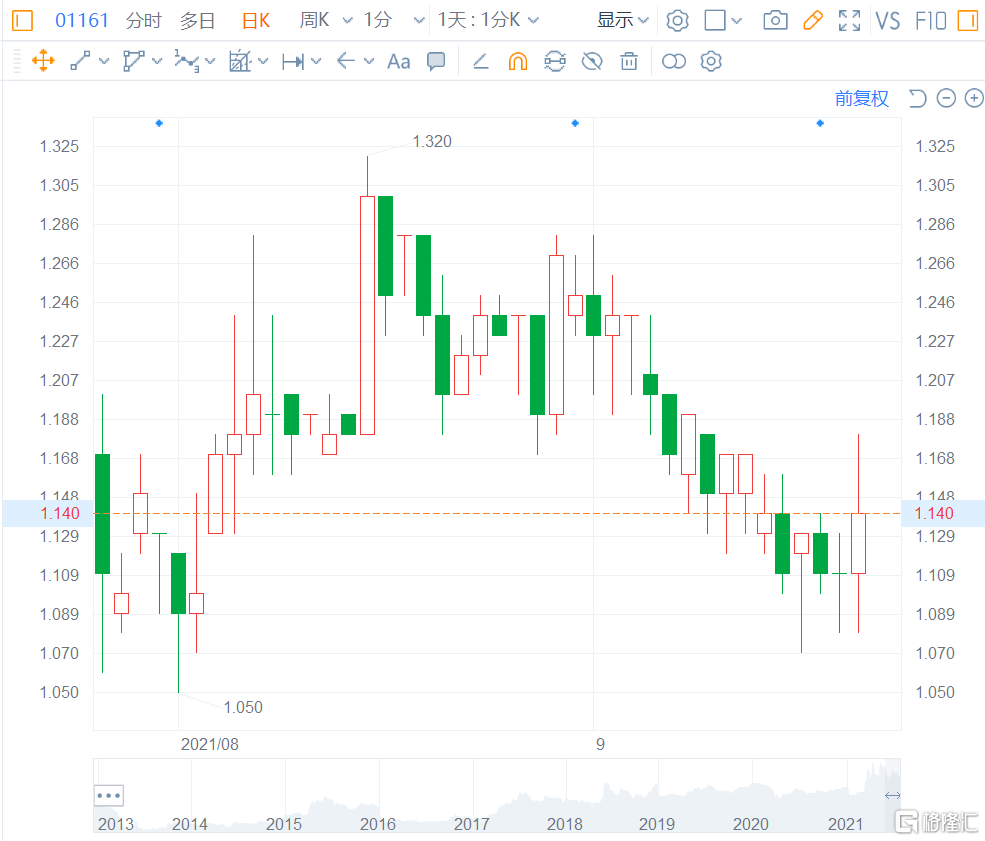Click the 1.050 low price label

point(243,707)
